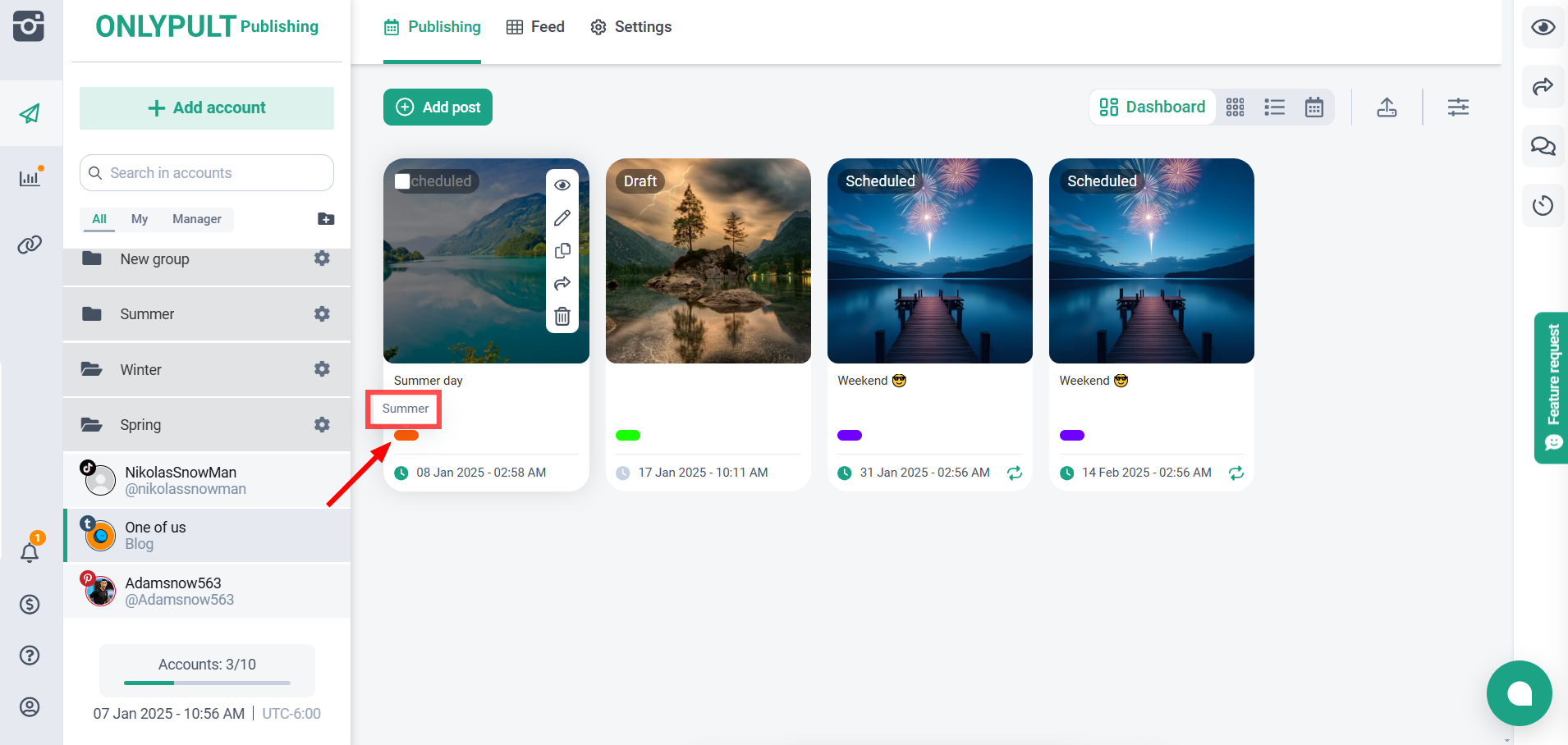
Task: Open the export upload icon
Action: [x=1387, y=107]
